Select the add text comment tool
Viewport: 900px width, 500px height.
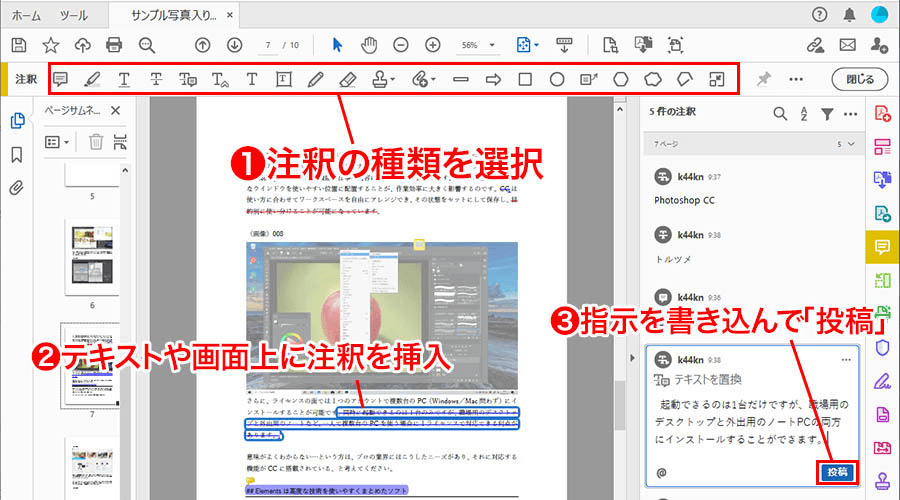click(251, 79)
